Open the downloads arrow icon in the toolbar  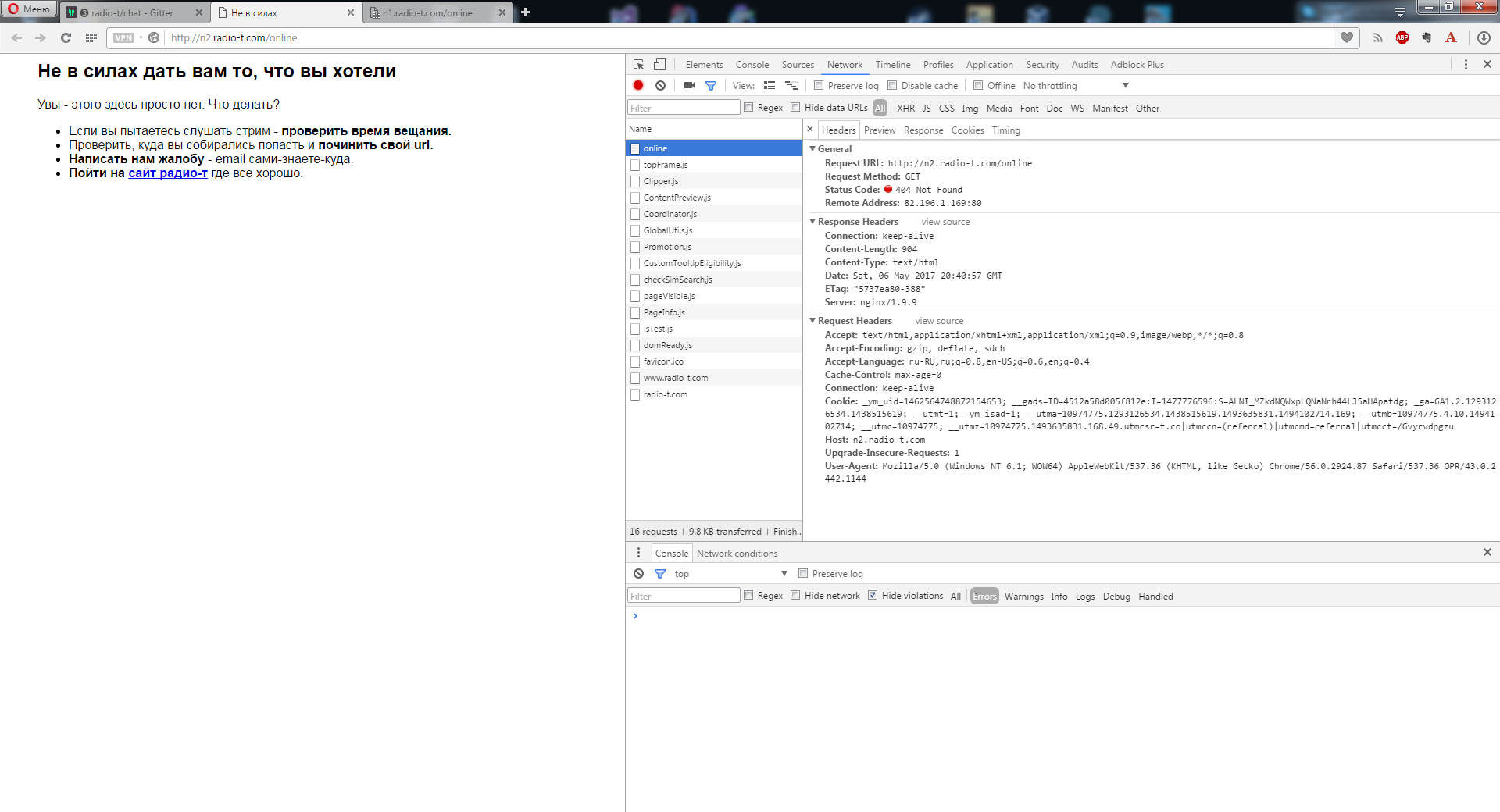1484,37
